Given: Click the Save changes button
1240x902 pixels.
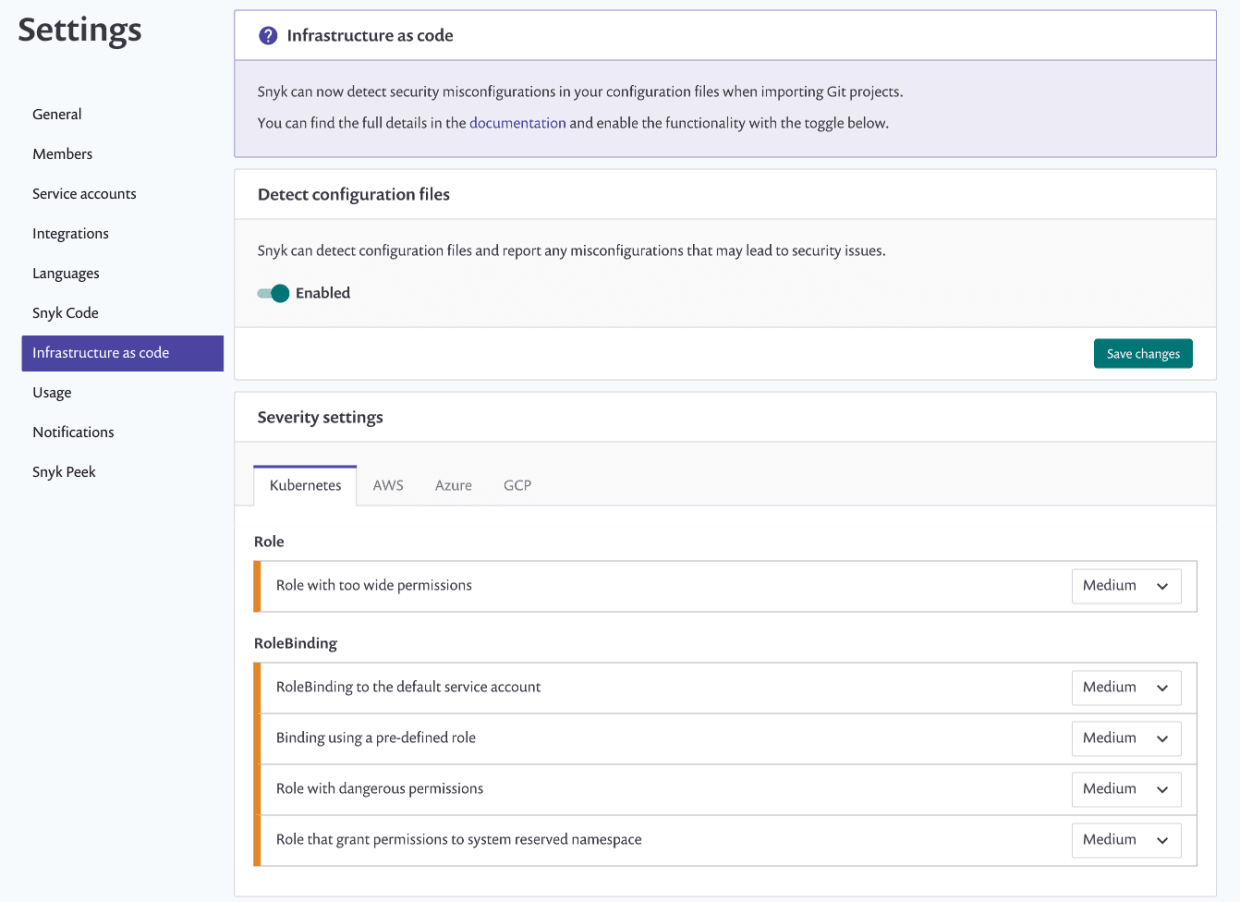Looking at the screenshot, I should pos(1143,354).
